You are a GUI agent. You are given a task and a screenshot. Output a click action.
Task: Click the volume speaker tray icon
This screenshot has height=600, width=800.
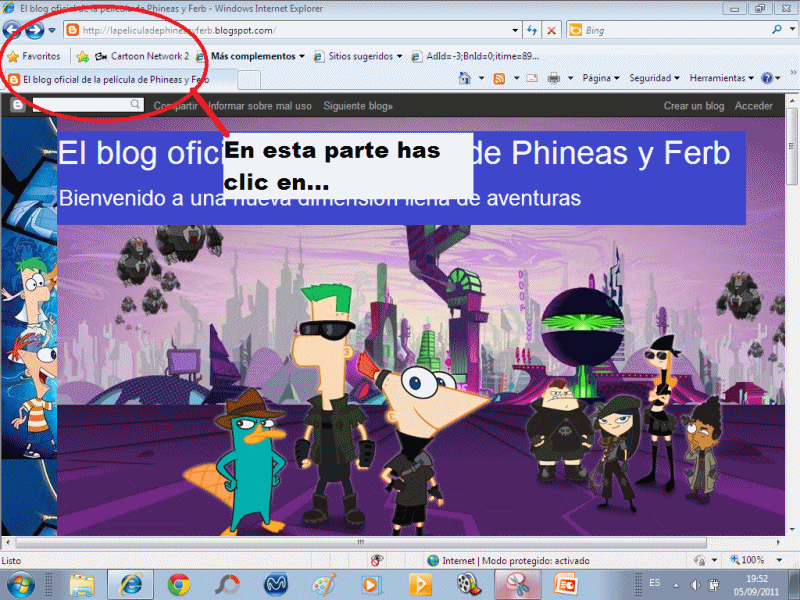coord(695,585)
